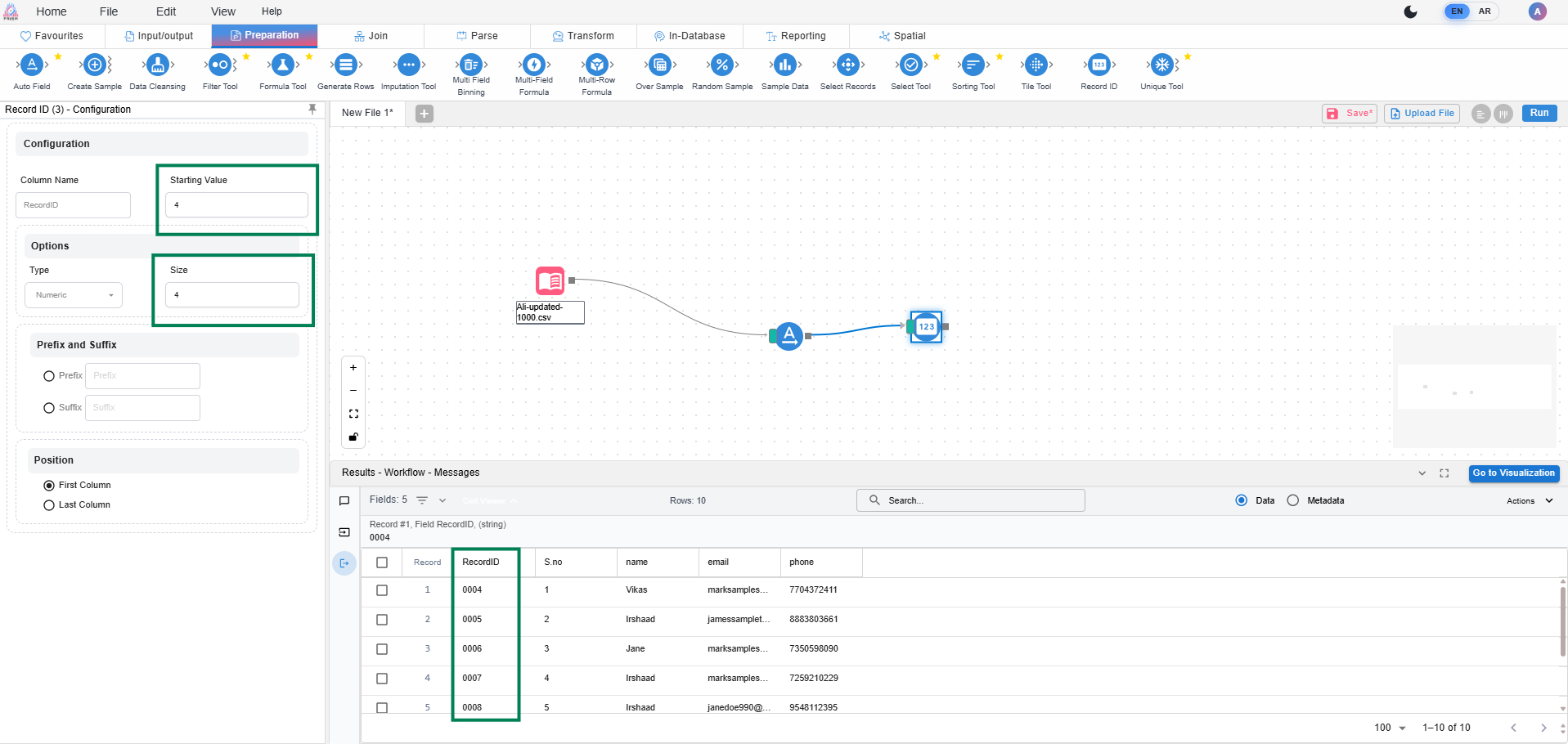Select the Data Cleansing tool icon

pos(157,65)
